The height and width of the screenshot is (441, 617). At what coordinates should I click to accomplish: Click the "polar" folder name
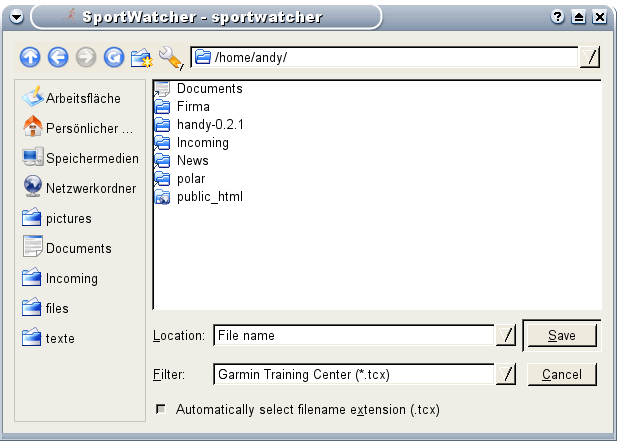coord(191,179)
